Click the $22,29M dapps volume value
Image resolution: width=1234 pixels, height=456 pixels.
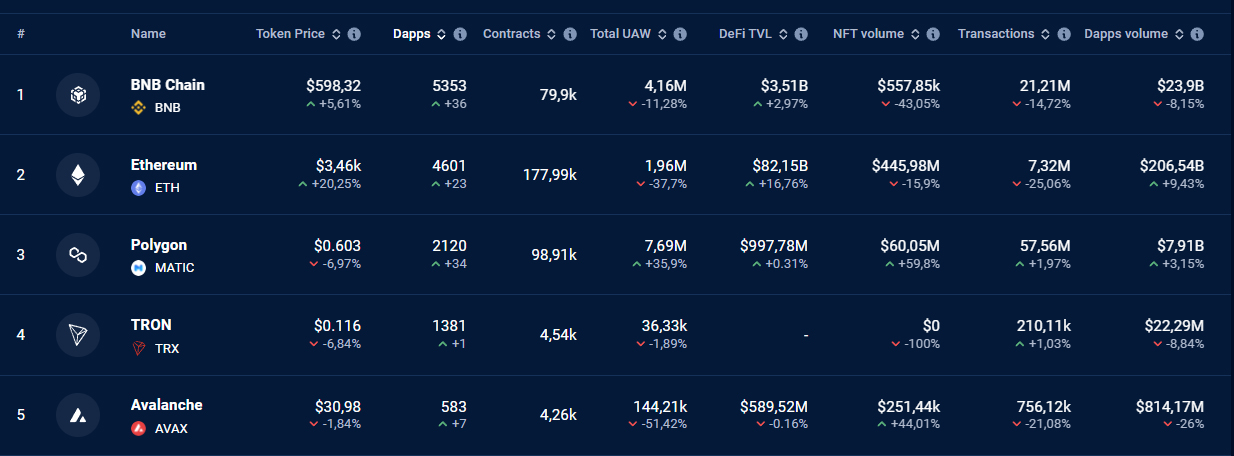pyautogui.click(x=1174, y=326)
